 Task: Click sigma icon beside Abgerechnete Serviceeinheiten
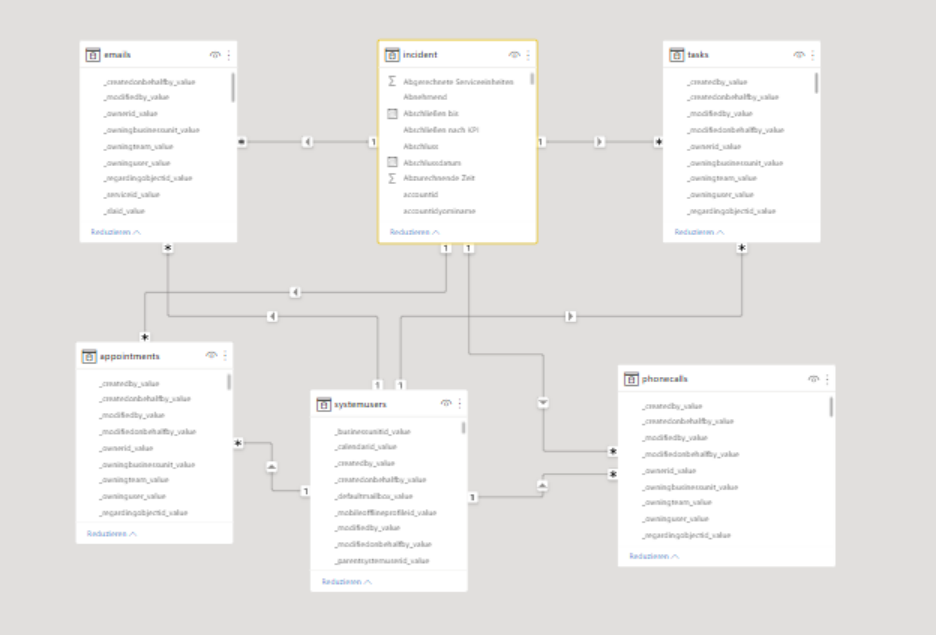point(392,81)
